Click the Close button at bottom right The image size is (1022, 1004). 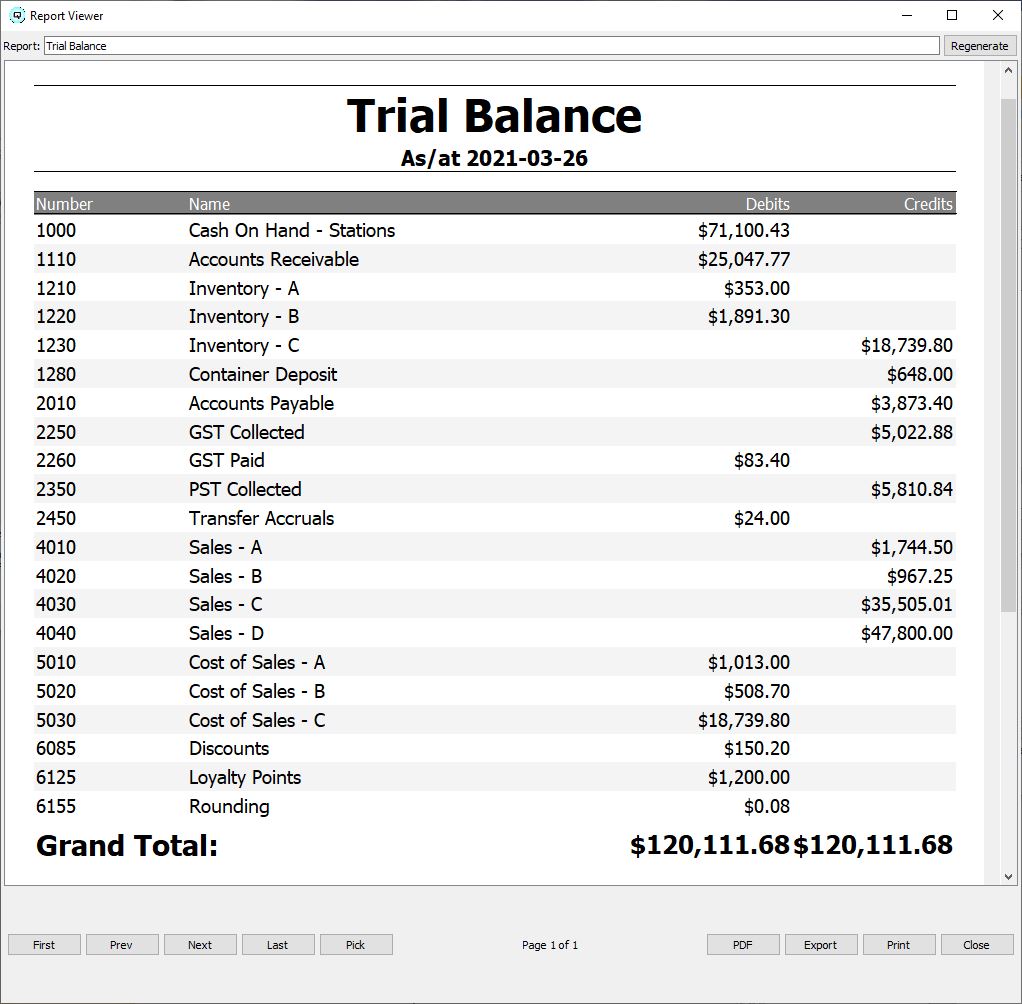(x=977, y=945)
